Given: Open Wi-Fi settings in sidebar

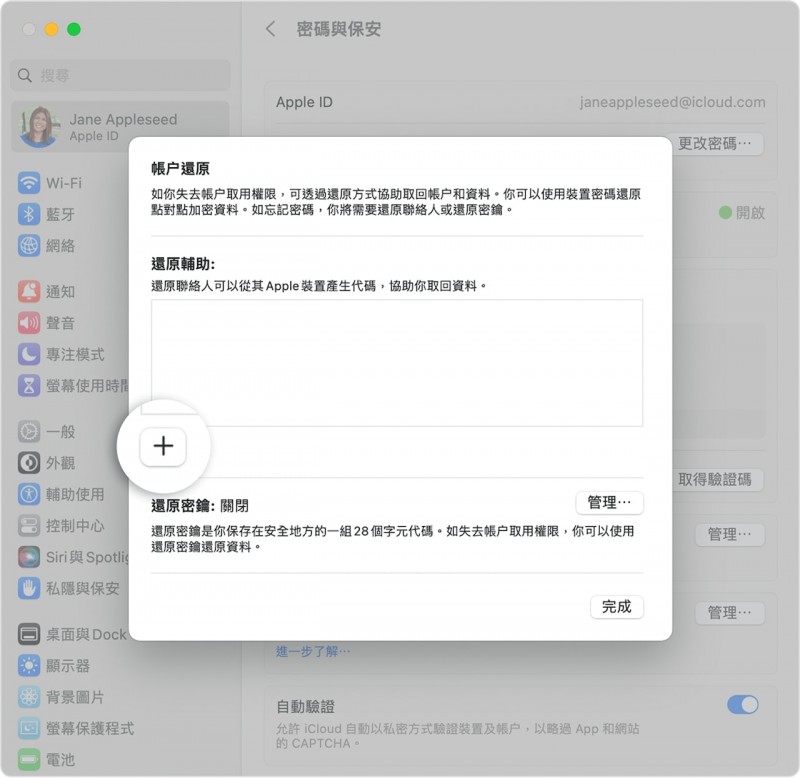Looking at the screenshot, I should pos(63,183).
